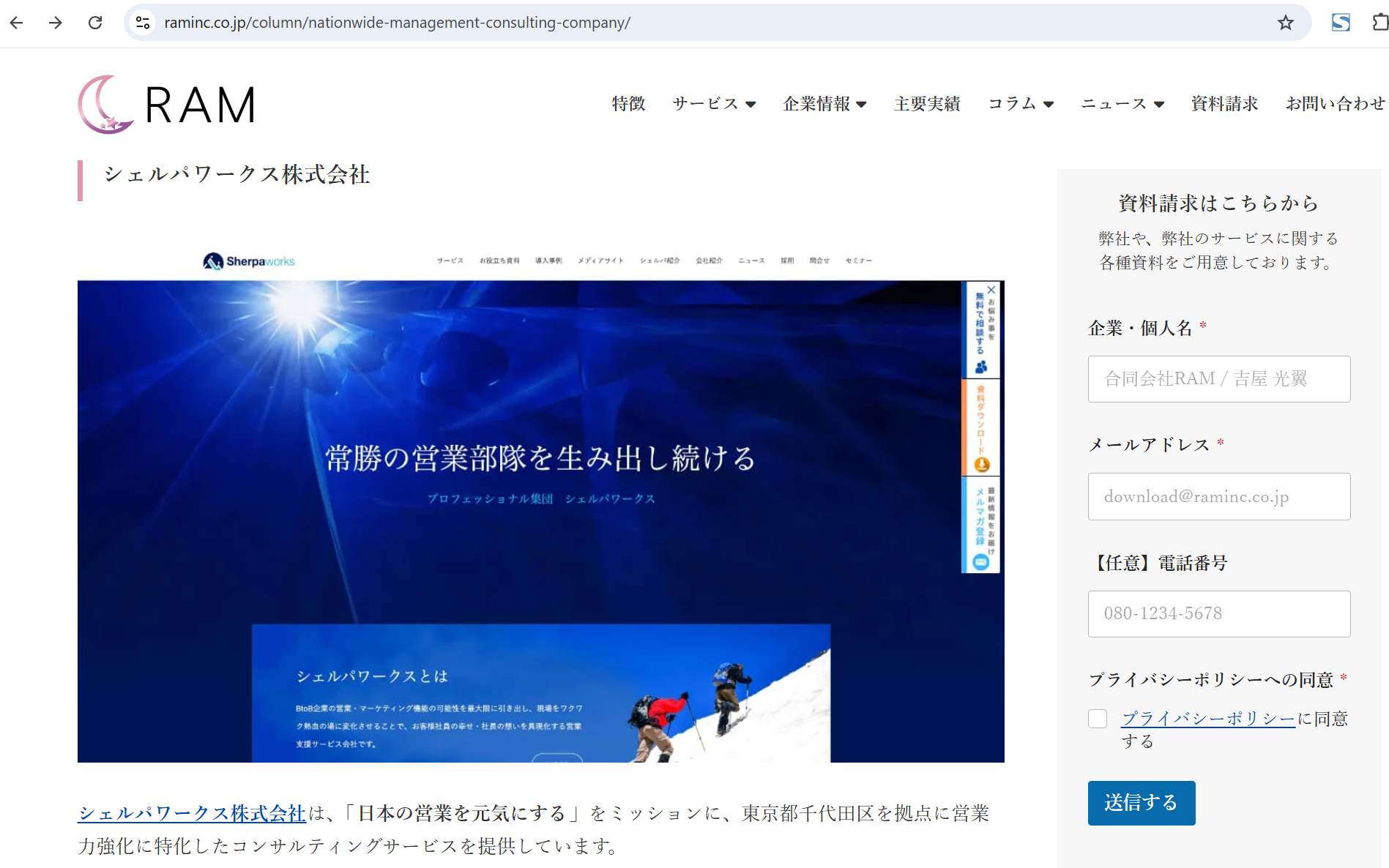Select 主要実績 in the navigation
The height and width of the screenshot is (868, 1389).
pyautogui.click(x=926, y=104)
